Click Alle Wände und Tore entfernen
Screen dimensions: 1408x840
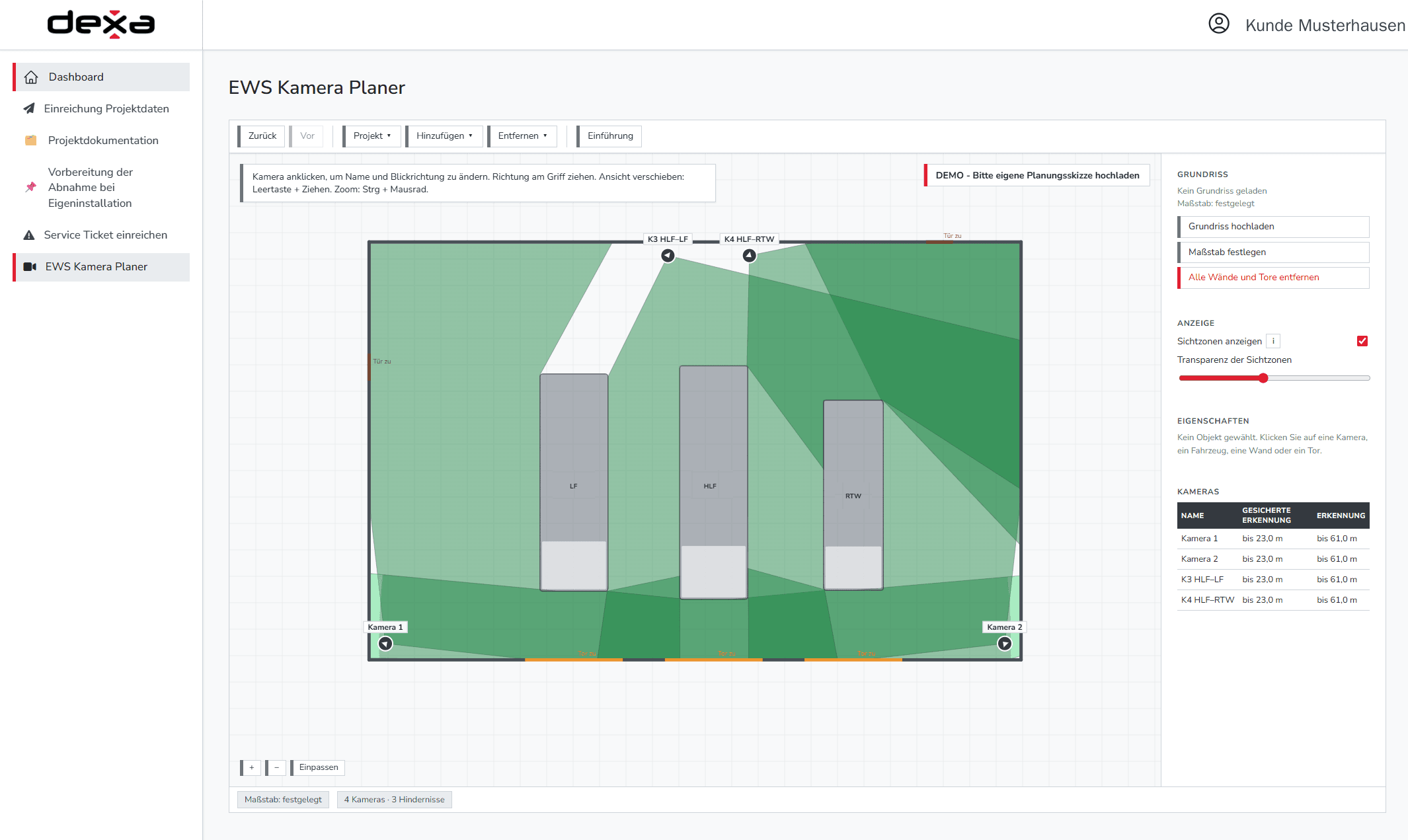tap(1273, 278)
